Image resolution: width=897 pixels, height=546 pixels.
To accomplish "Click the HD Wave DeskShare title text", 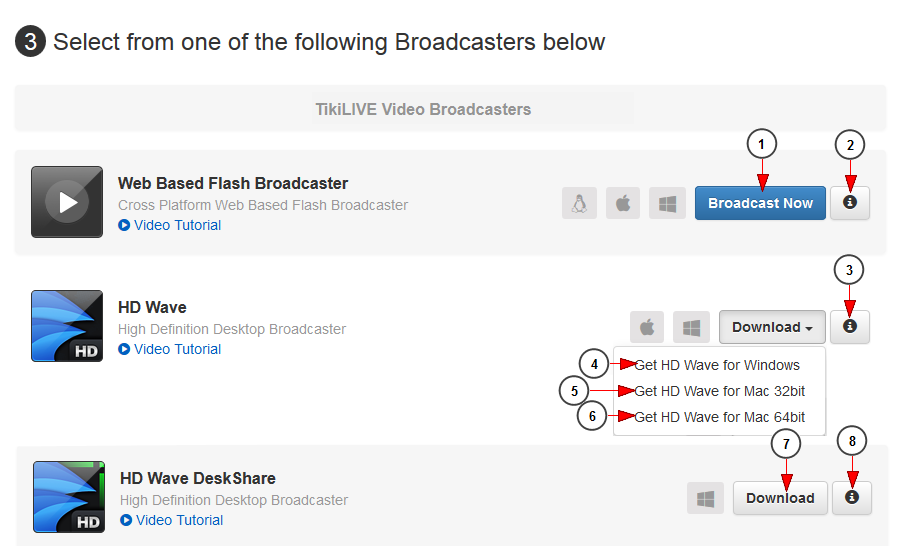I will 198,478.
